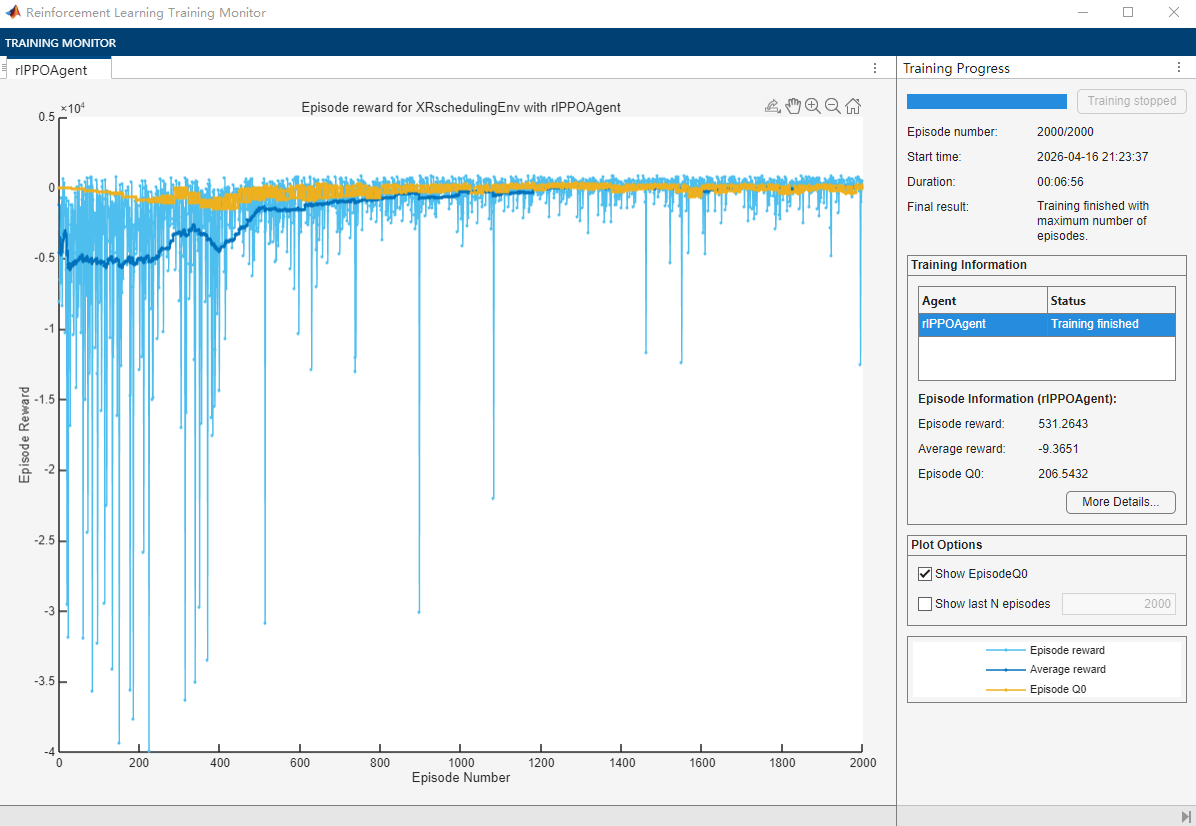Viewport: 1196px width, 826px height.
Task: Click the More Details button
Action: (1120, 502)
